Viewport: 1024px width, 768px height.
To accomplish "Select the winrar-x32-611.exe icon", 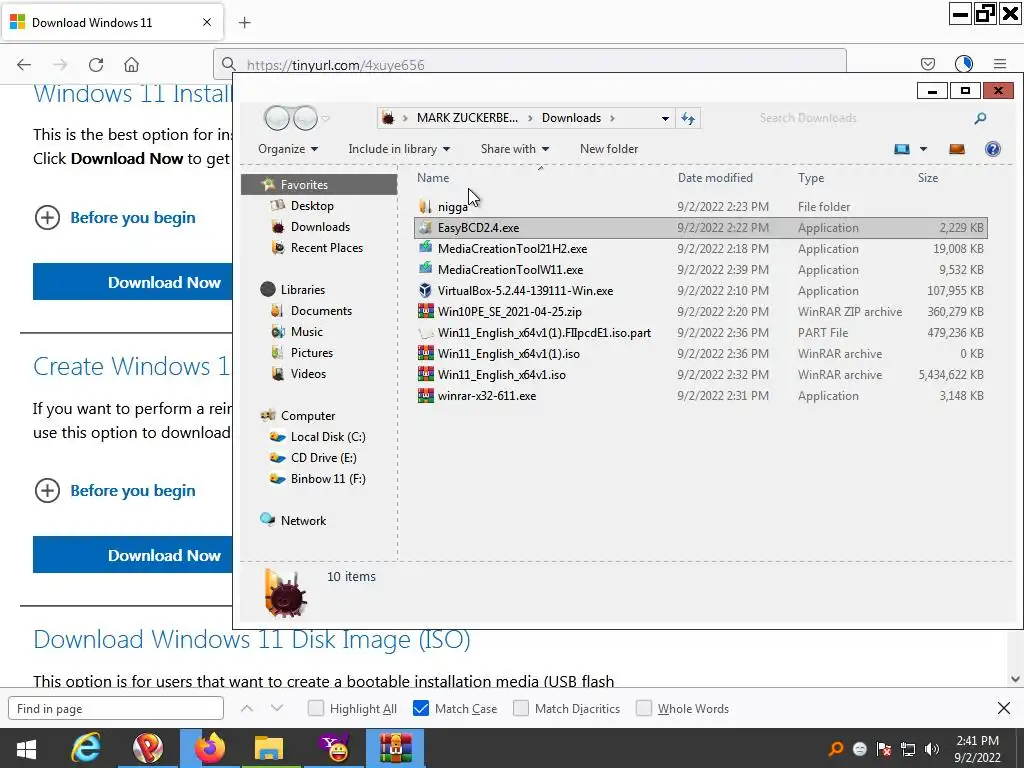I will click(x=425, y=395).
